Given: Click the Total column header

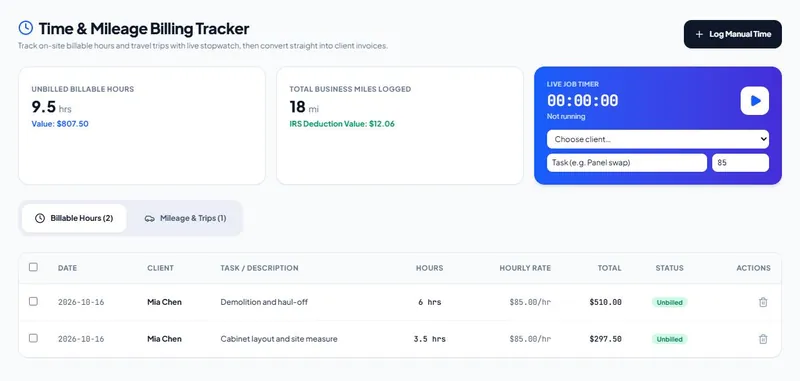Looking at the screenshot, I should pyautogui.click(x=610, y=268).
